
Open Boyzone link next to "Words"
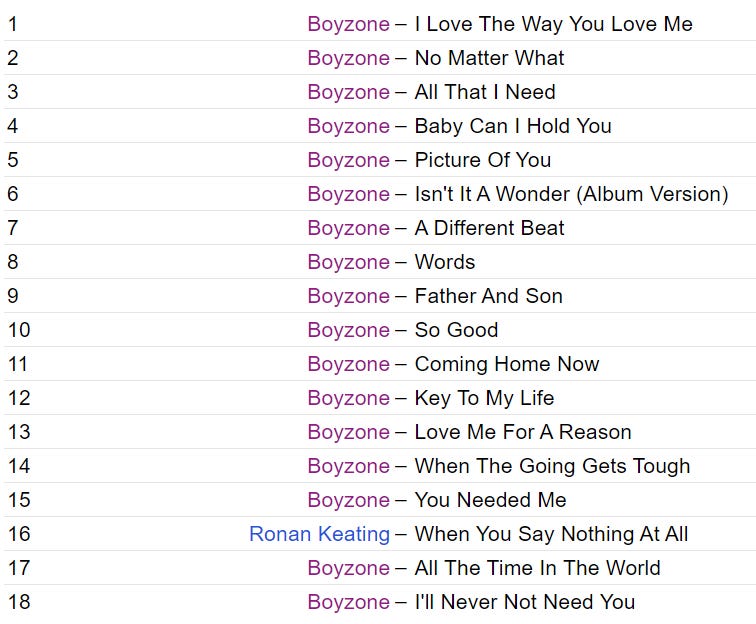pyautogui.click(x=348, y=262)
